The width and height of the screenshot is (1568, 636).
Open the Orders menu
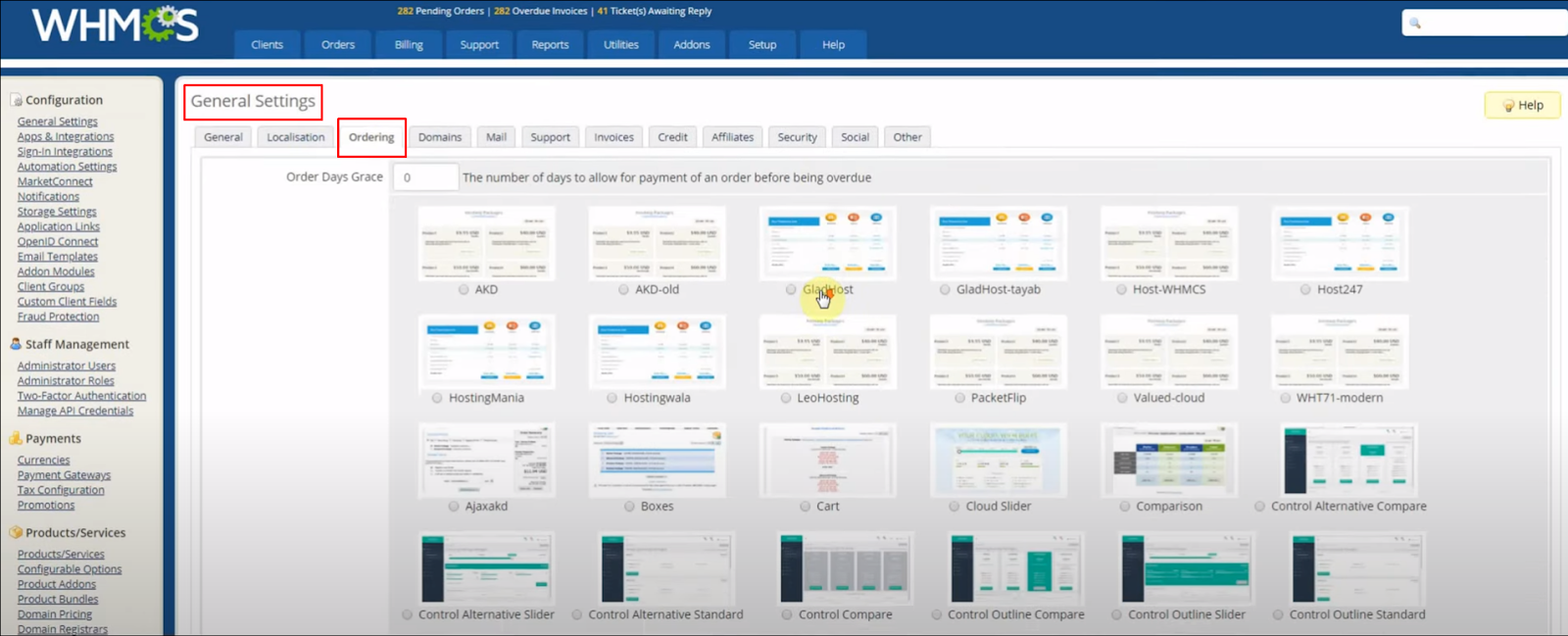pyautogui.click(x=338, y=45)
